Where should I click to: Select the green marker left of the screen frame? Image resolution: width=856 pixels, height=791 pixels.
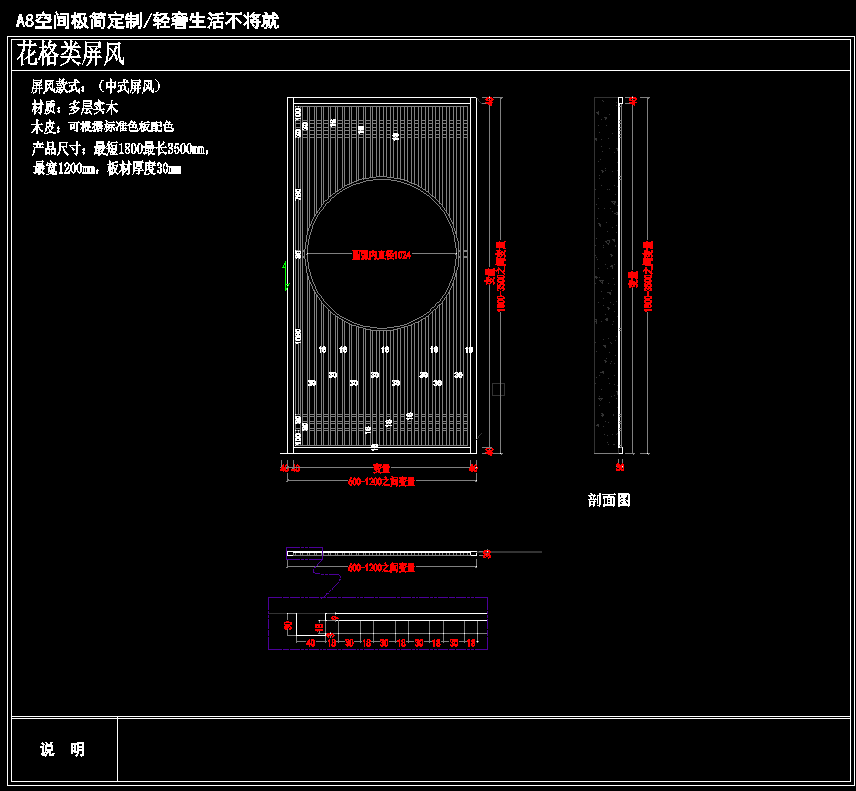pyautogui.click(x=285, y=285)
